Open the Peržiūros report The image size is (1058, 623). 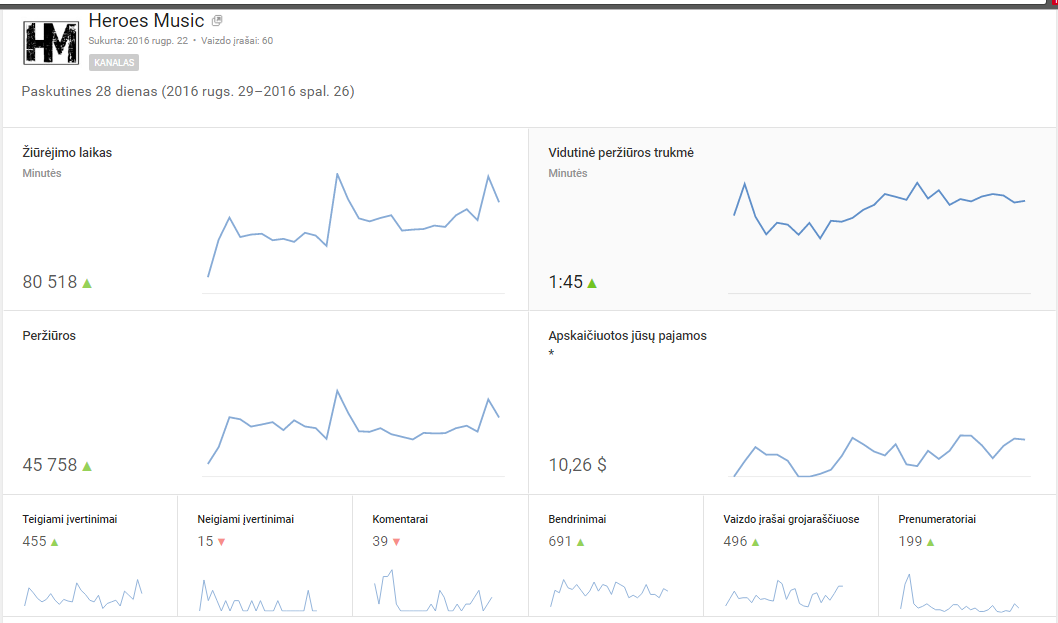[x=49, y=335]
